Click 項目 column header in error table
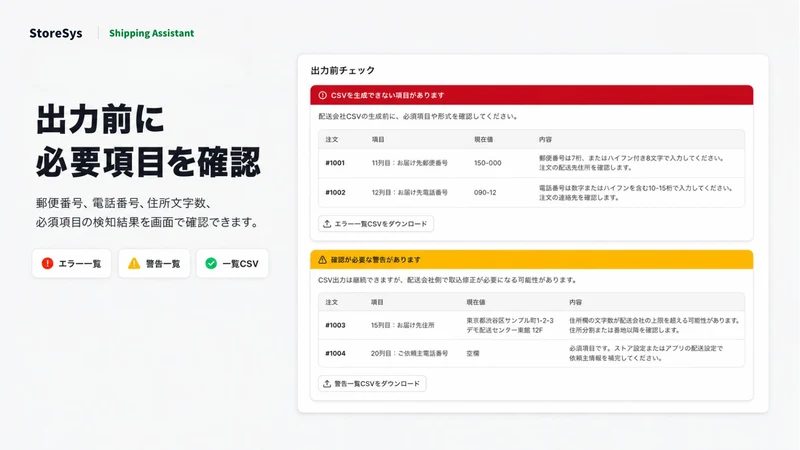800x450 pixels. pyautogui.click(x=378, y=139)
